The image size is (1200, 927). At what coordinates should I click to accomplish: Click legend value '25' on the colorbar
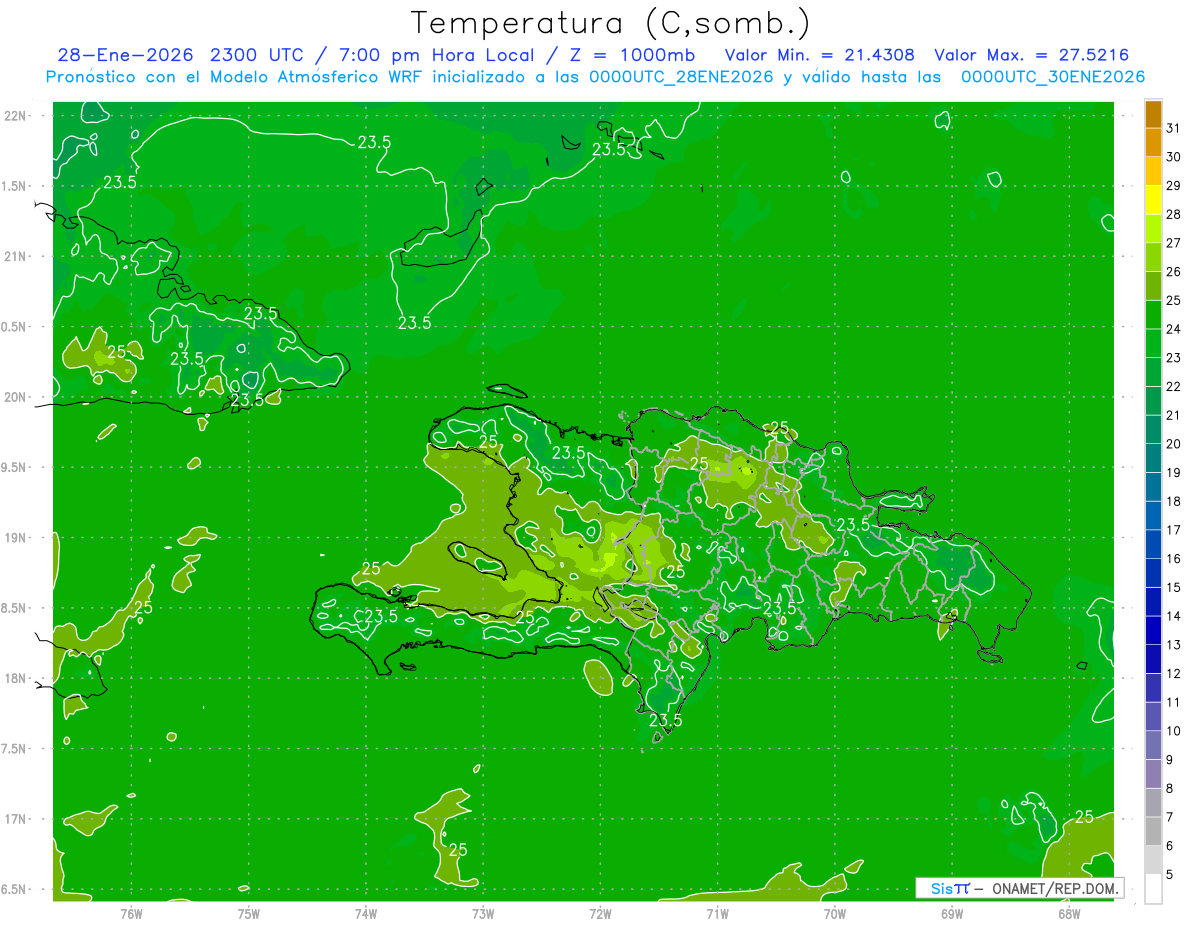pyautogui.click(x=1173, y=300)
